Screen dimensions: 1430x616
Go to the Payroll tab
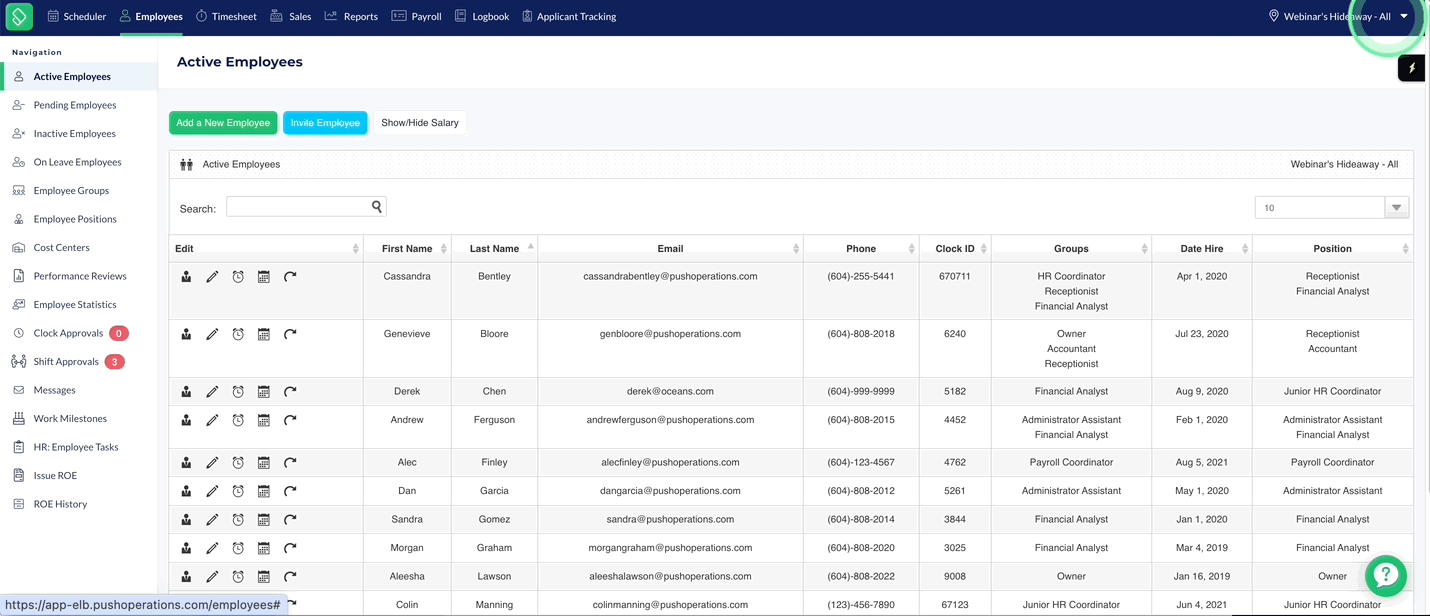pyautogui.click(x=416, y=16)
